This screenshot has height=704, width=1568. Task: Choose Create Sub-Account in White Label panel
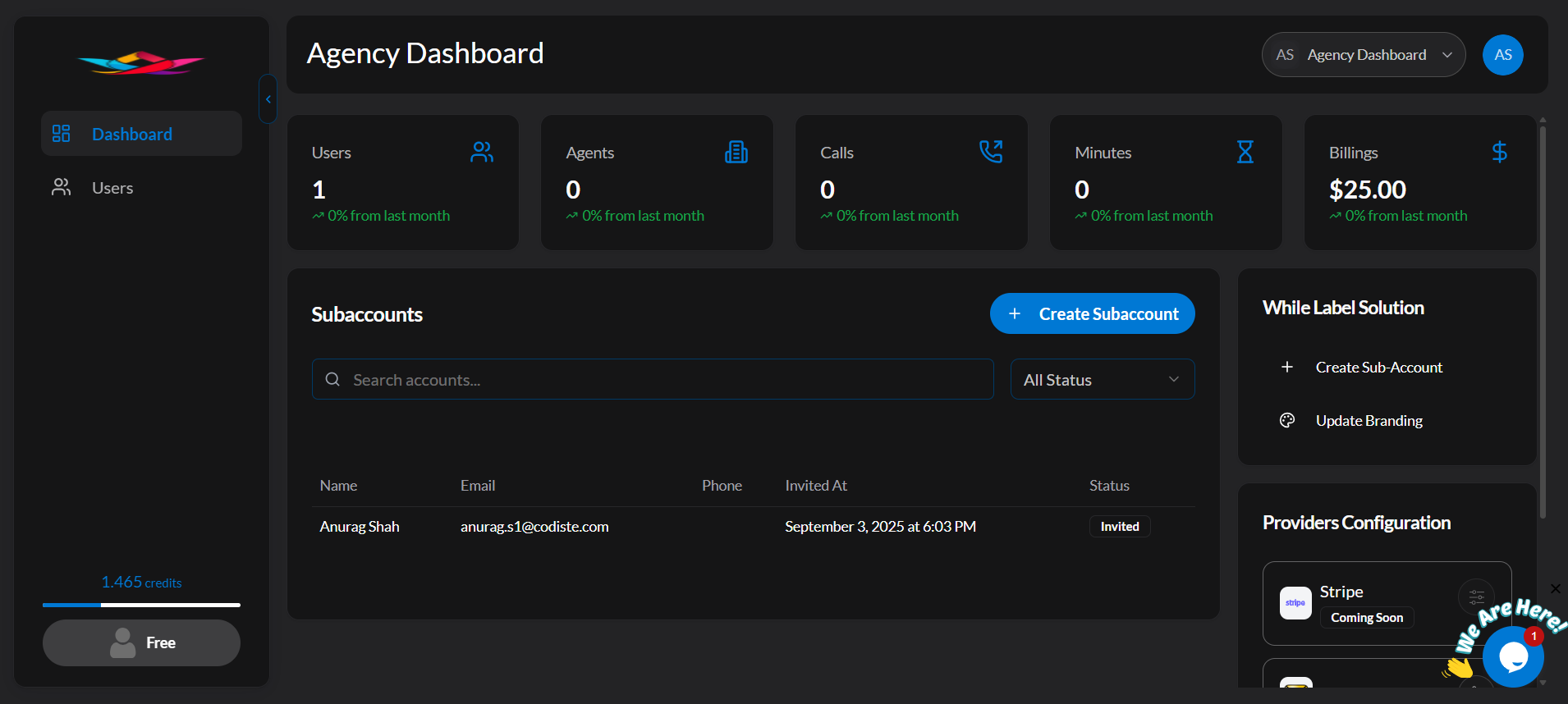point(1378,368)
